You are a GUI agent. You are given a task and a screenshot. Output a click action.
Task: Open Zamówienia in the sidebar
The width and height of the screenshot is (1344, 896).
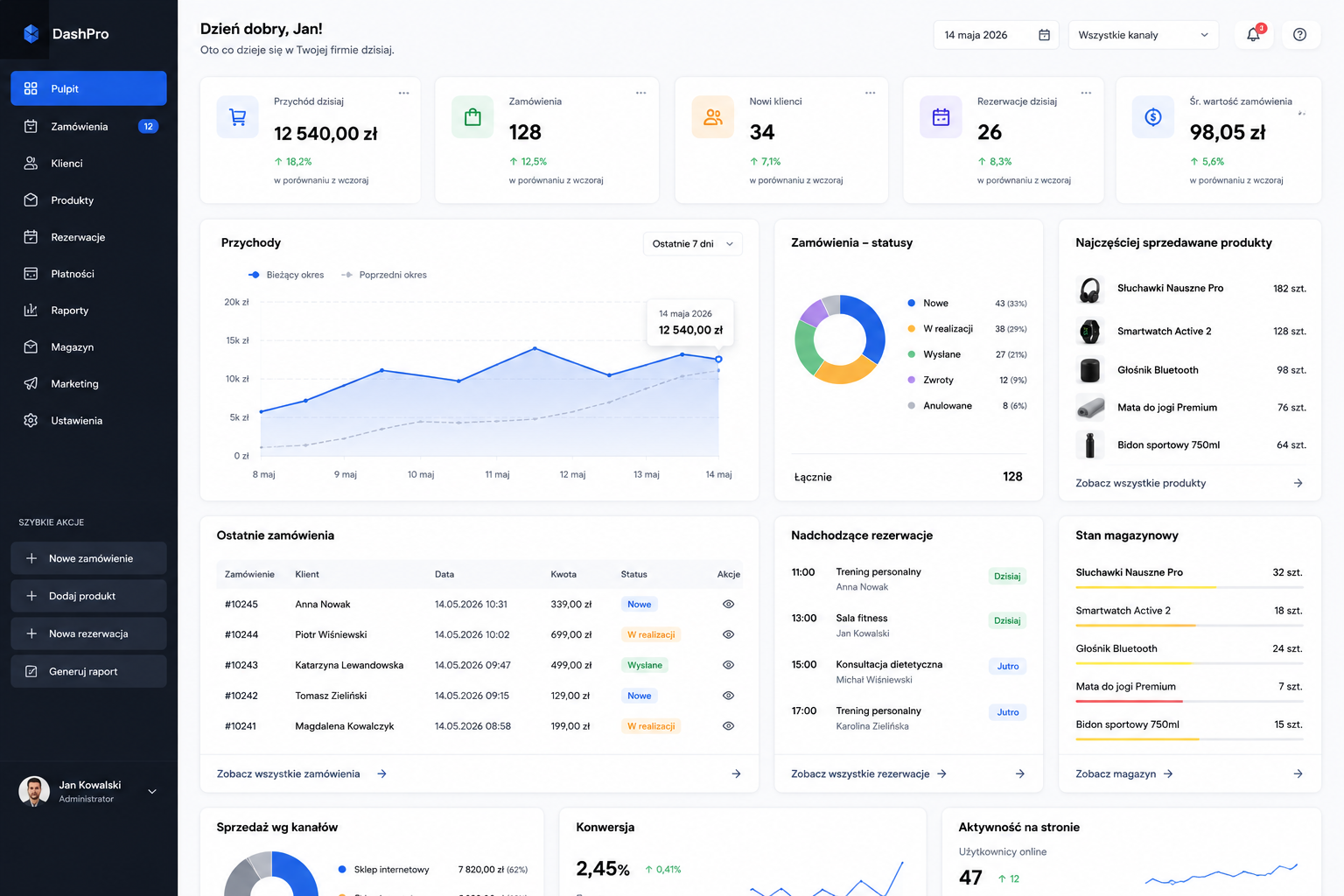(x=88, y=126)
